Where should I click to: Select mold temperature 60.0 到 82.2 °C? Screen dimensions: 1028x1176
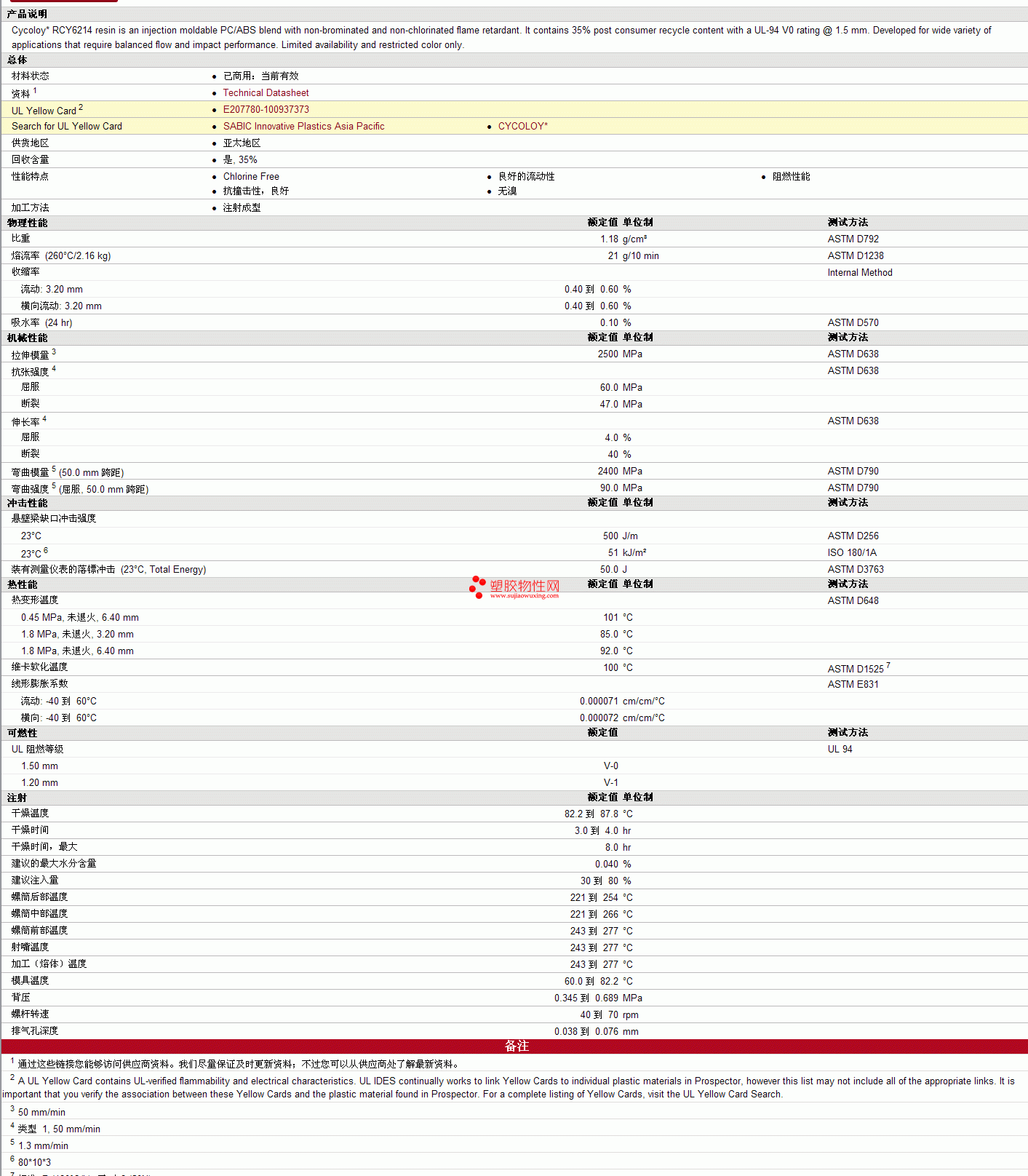(x=599, y=982)
